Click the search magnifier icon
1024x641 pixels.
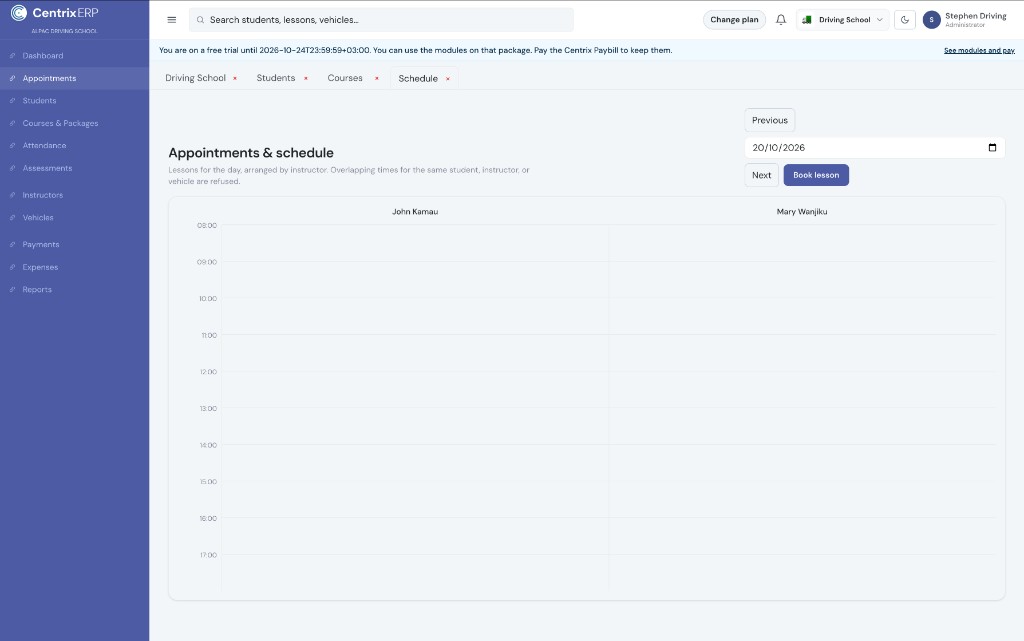click(200, 20)
